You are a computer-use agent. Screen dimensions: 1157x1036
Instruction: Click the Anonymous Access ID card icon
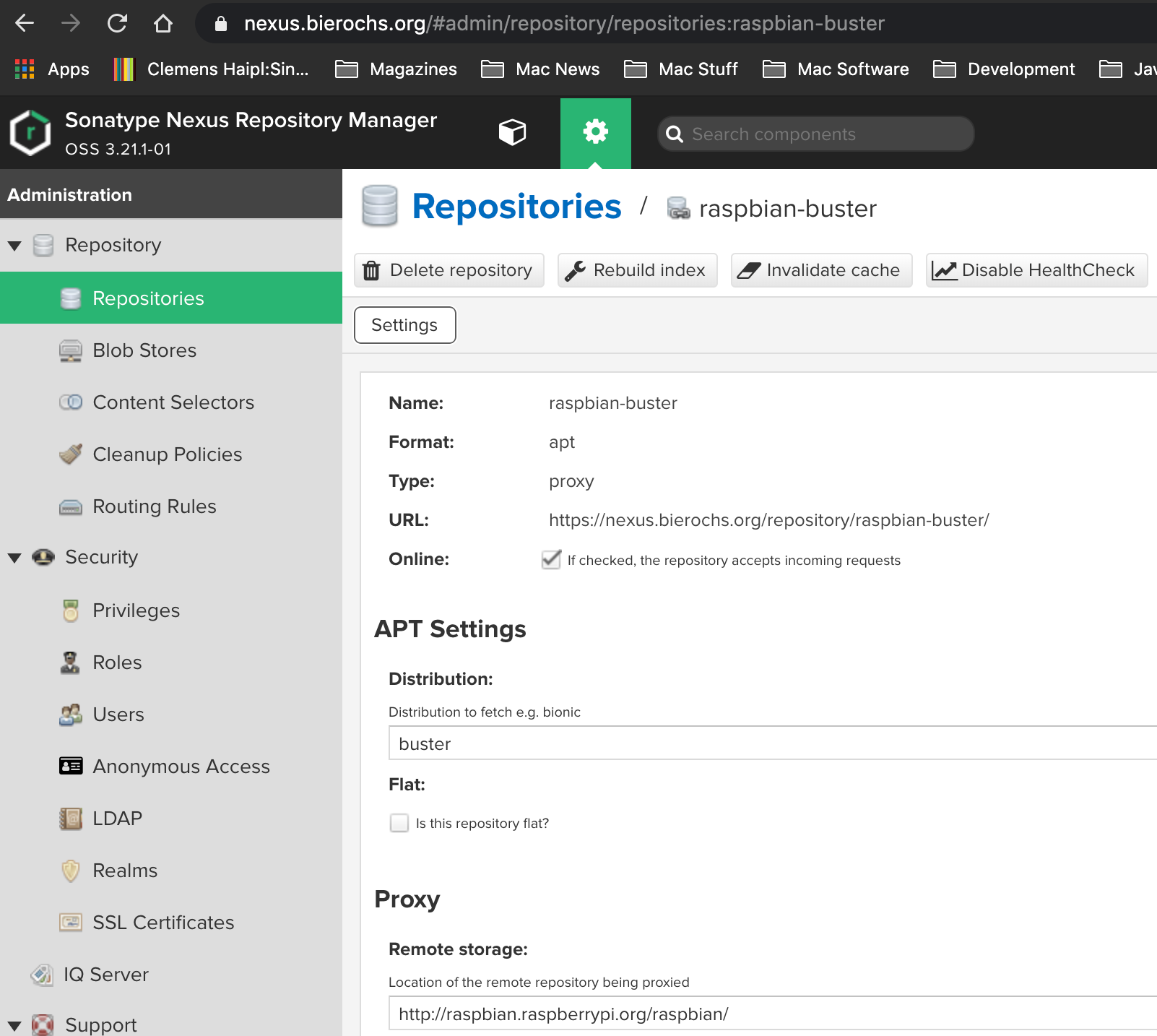(x=71, y=766)
